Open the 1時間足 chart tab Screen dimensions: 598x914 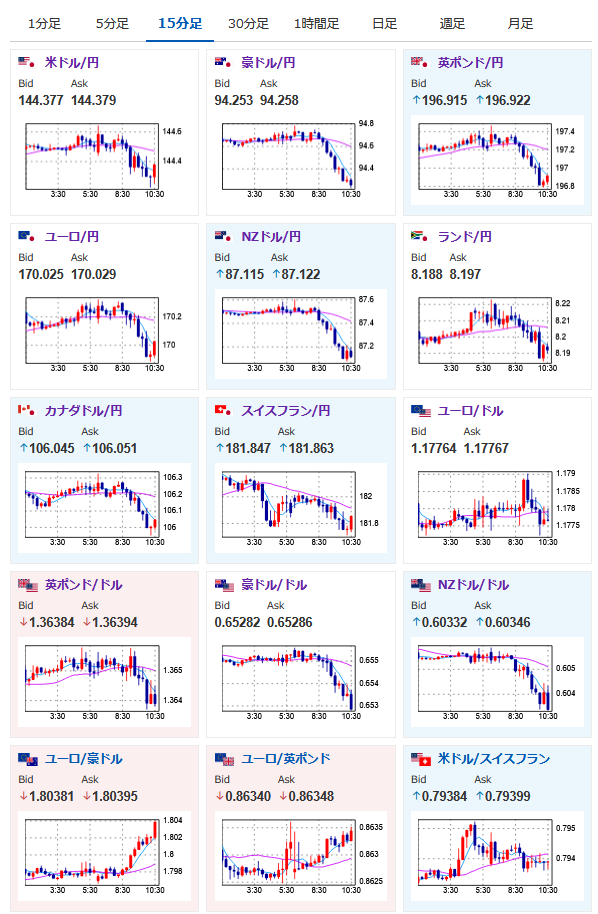(316, 23)
